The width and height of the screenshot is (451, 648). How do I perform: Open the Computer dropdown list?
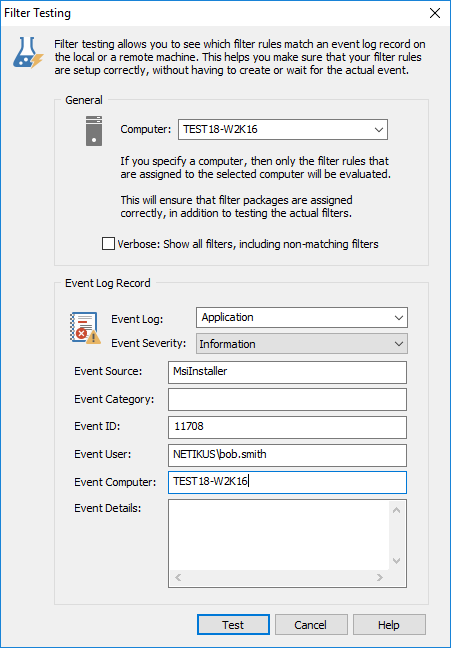(283, 130)
